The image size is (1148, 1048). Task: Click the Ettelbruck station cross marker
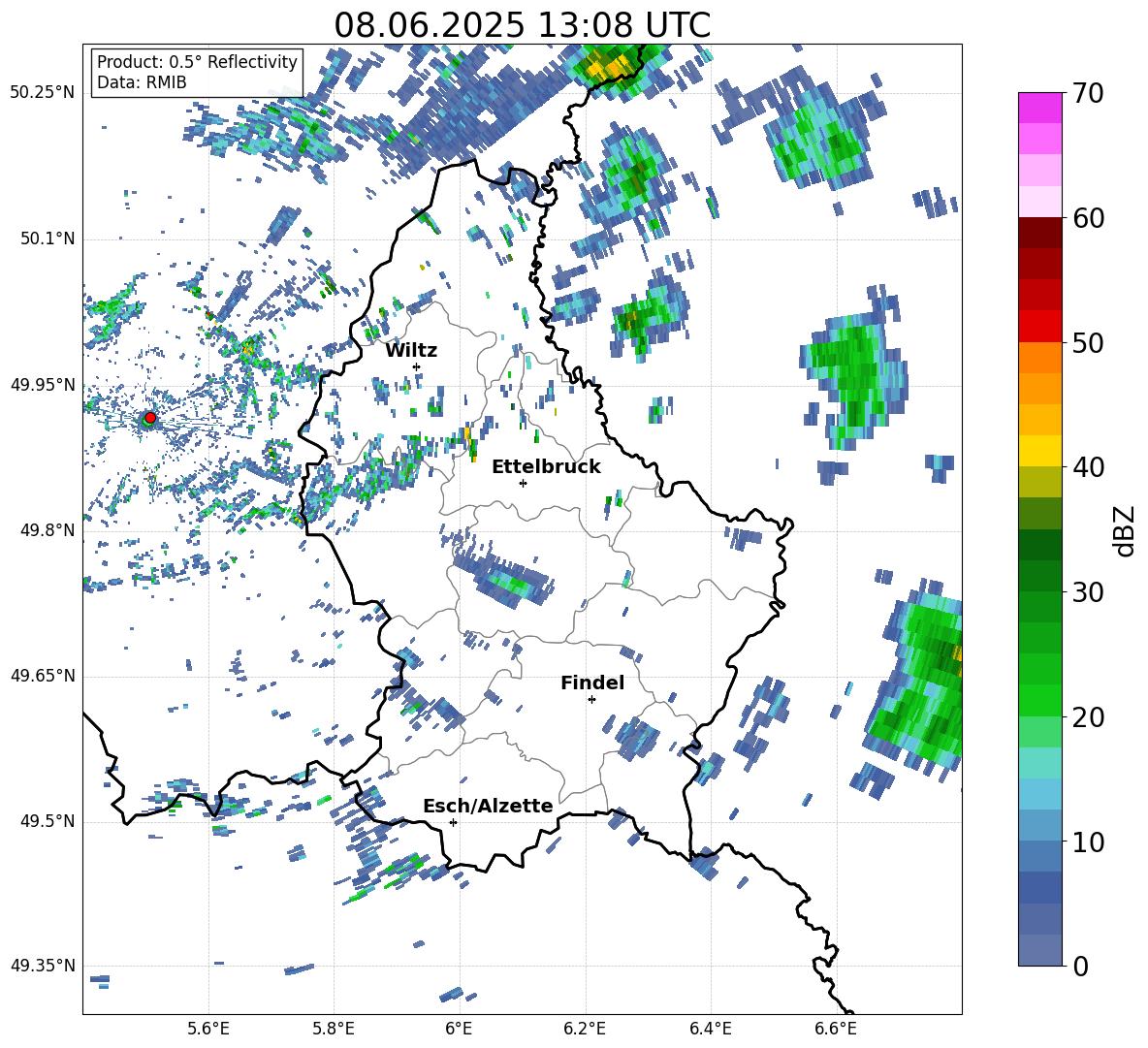coord(523,483)
